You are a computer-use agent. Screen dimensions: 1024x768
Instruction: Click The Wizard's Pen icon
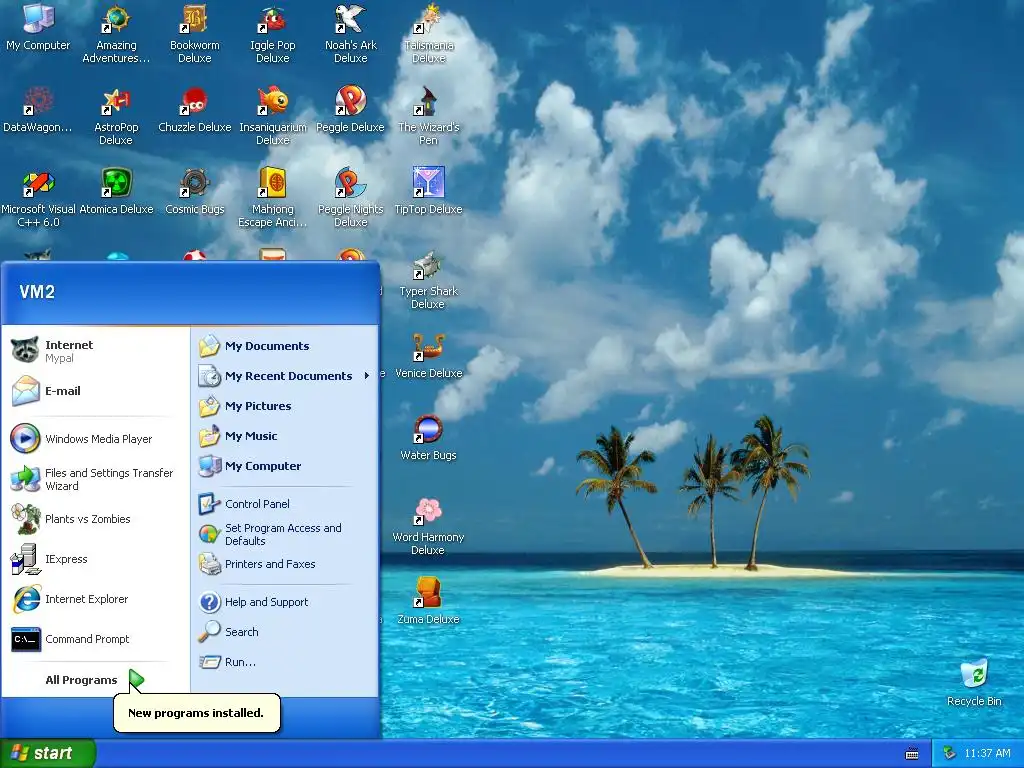pyautogui.click(x=428, y=116)
